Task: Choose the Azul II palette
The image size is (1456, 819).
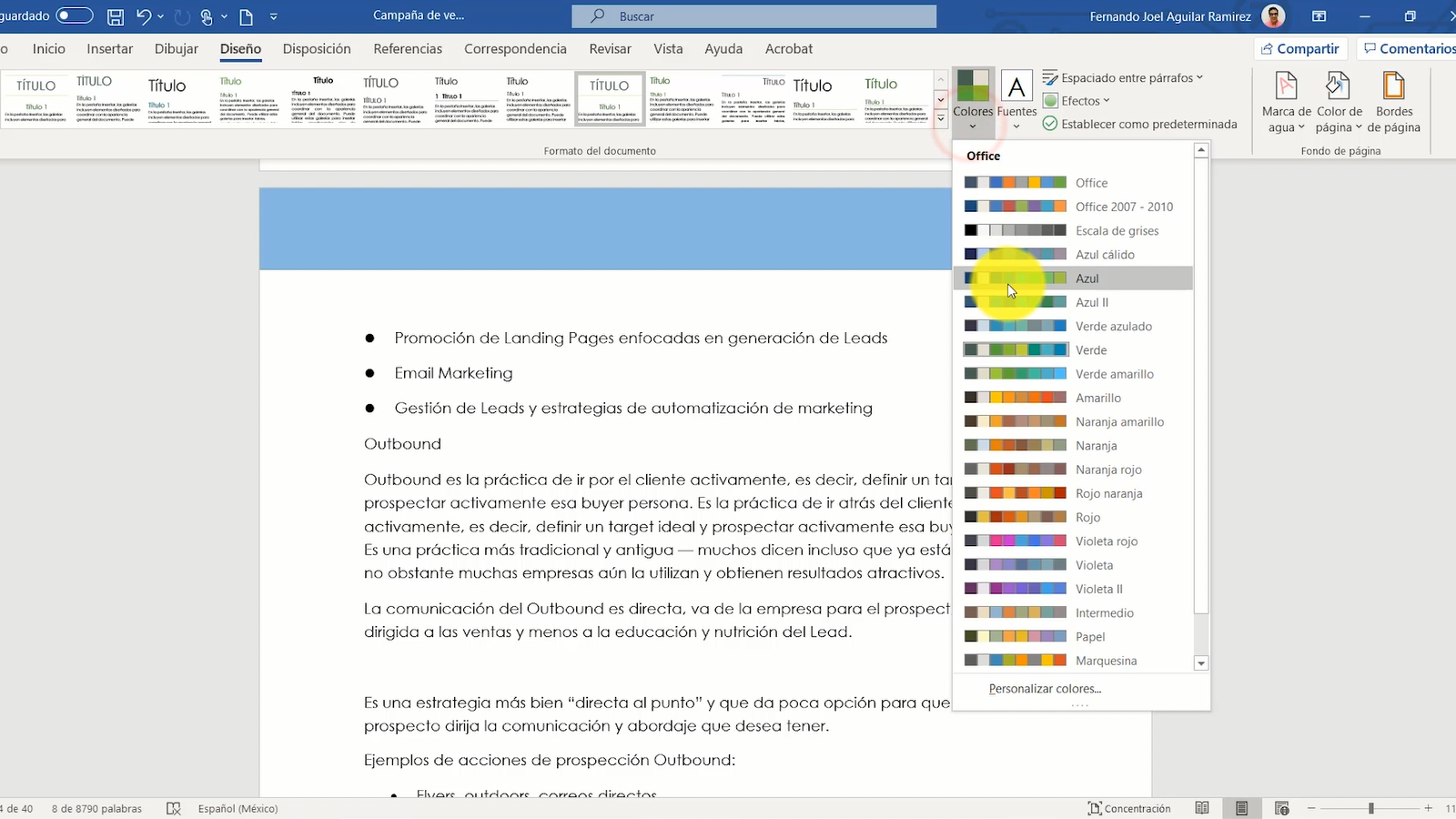Action: coord(1074,302)
